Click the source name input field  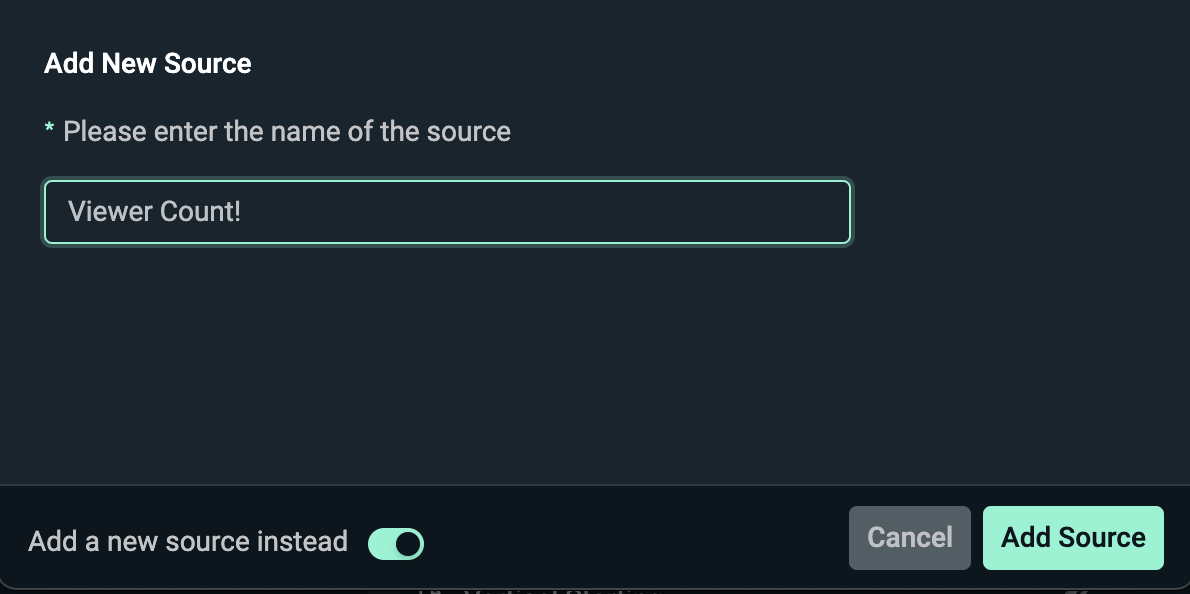447,212
